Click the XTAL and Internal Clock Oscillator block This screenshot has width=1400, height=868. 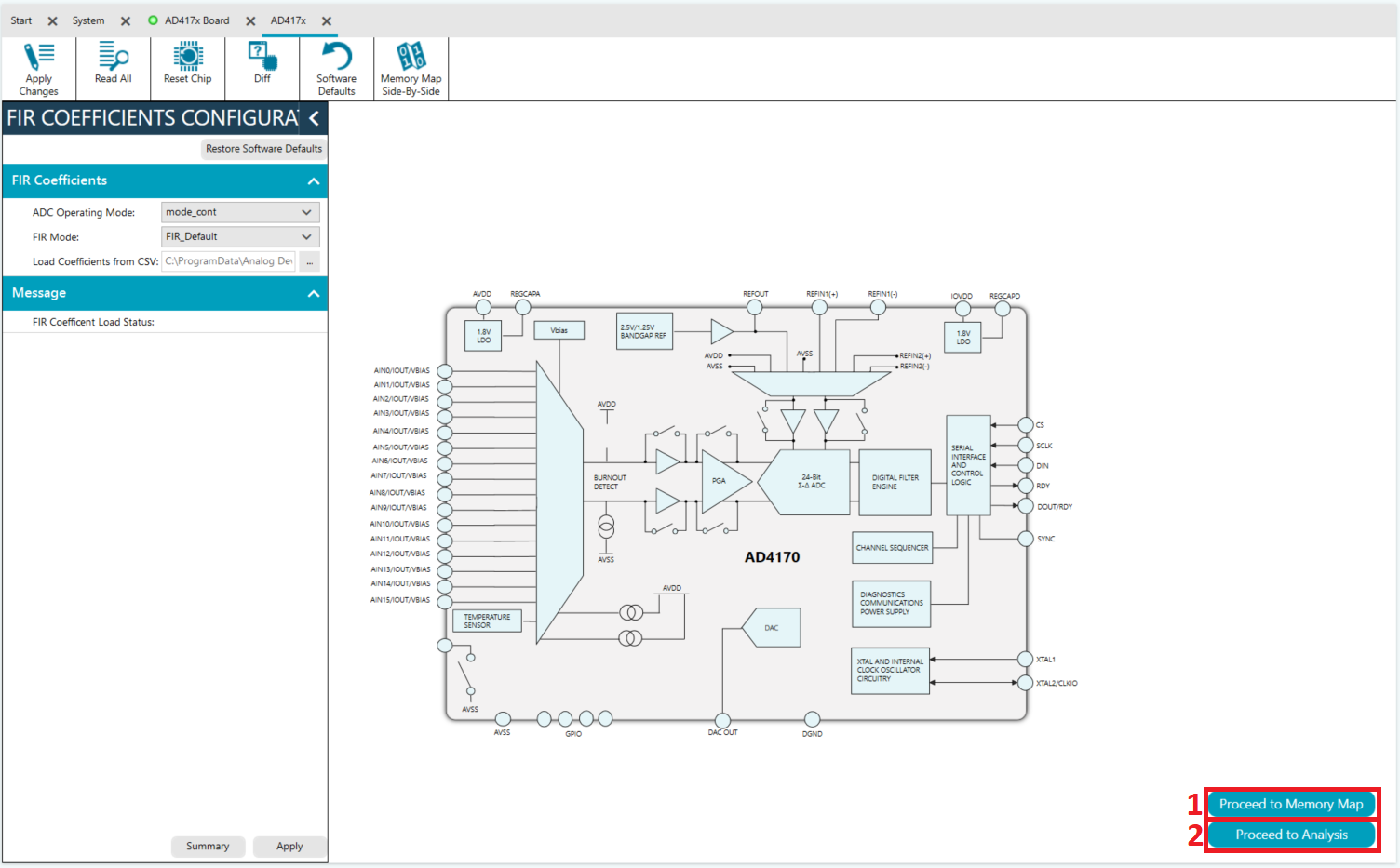point(890,671)
